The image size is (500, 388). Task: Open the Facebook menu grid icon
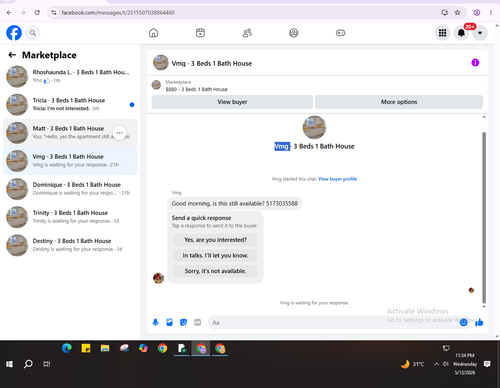[x=442, y=33]
